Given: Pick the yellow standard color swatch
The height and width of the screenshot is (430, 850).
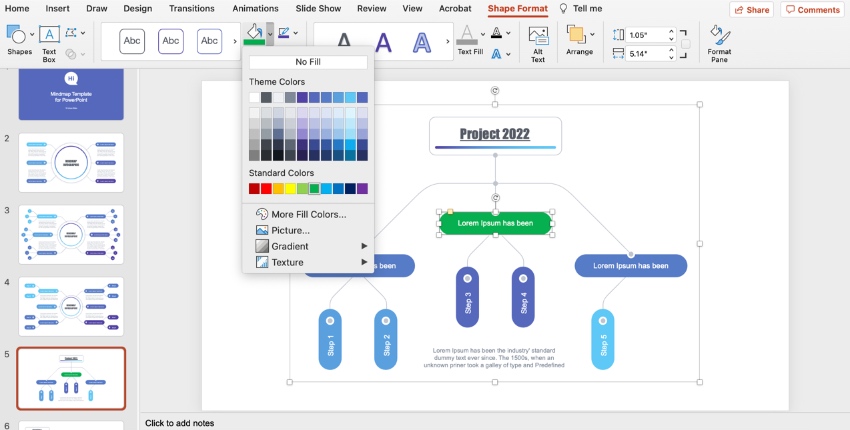Looking at the screenshot, I should tap(290, 189).
